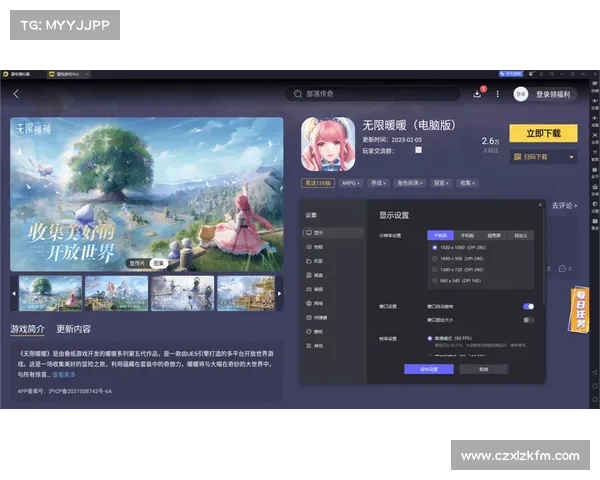Expand the 扫码下载 dropdown arrow
Screen dimensions: 600x480
571,157
